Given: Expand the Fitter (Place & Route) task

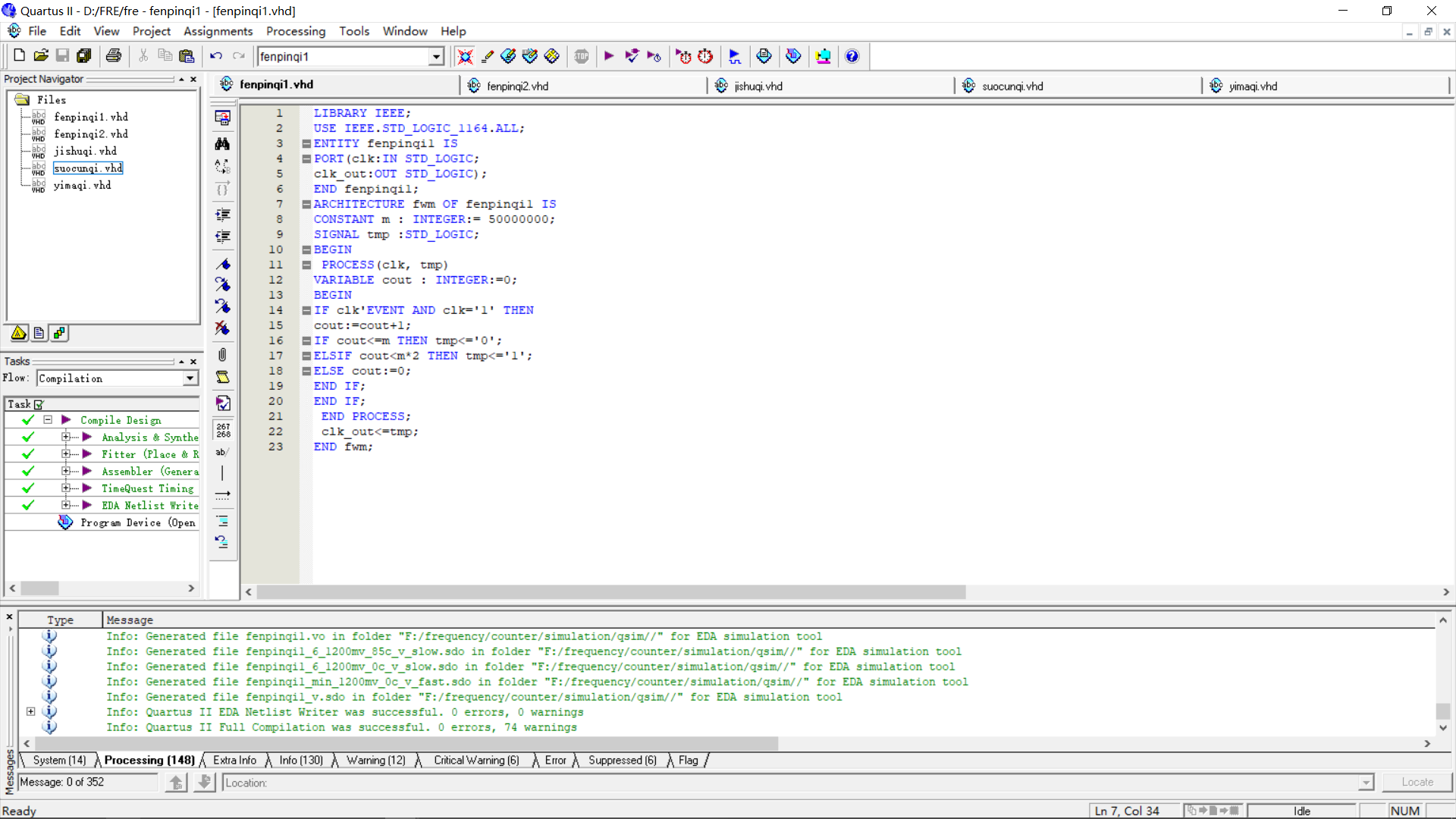Looking at the screenshot, I should point(66,454).
